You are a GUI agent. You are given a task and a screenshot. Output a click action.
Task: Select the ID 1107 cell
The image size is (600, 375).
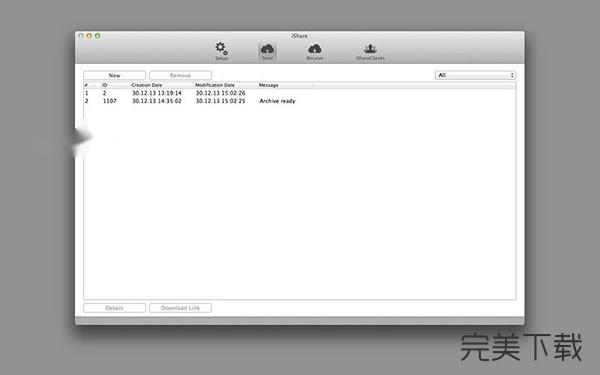pyautogui.click(x=109, y=101)
